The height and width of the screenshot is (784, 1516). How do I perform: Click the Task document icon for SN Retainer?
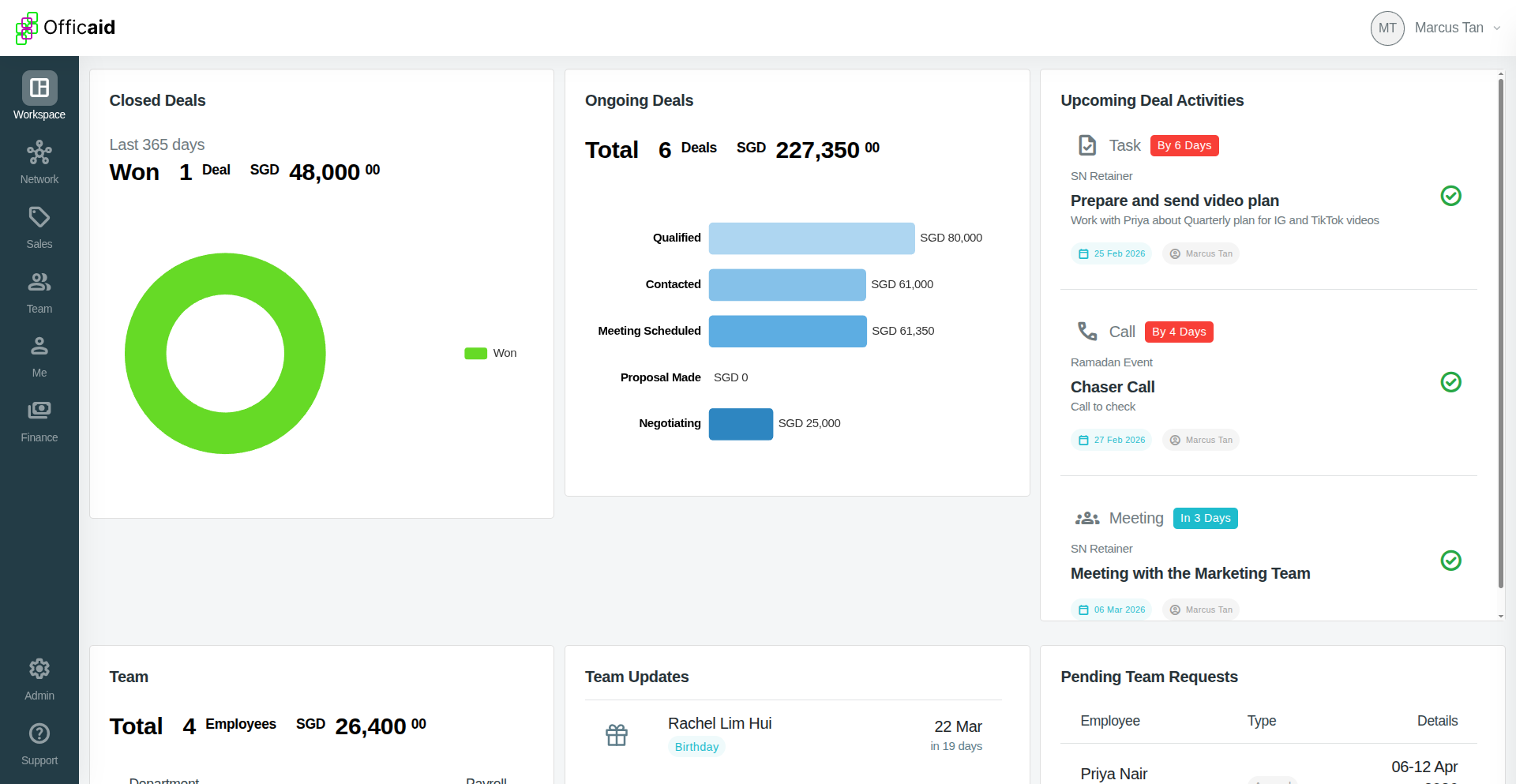click(1087, 144)
